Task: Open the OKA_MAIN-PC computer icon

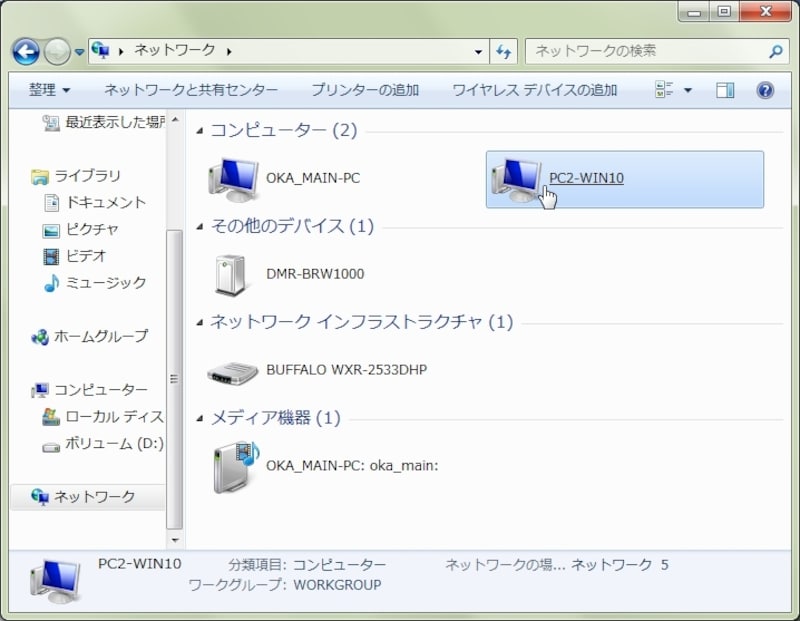Action: tap(230, 178)
